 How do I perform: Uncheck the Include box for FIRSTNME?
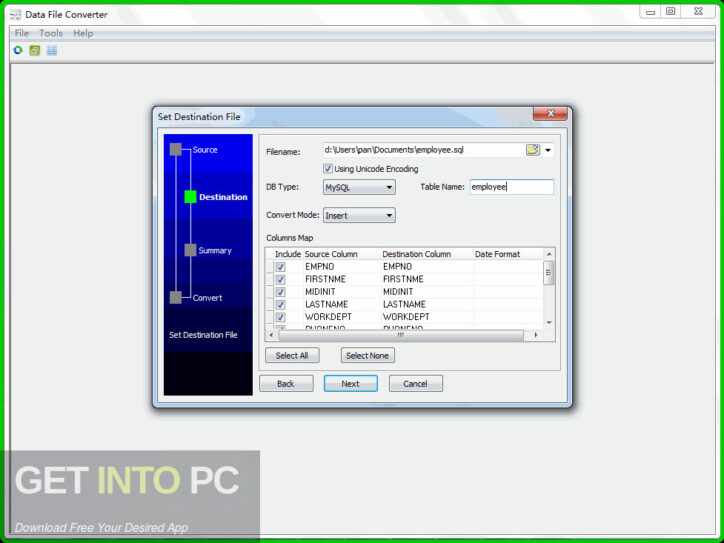tap(280, 279)
